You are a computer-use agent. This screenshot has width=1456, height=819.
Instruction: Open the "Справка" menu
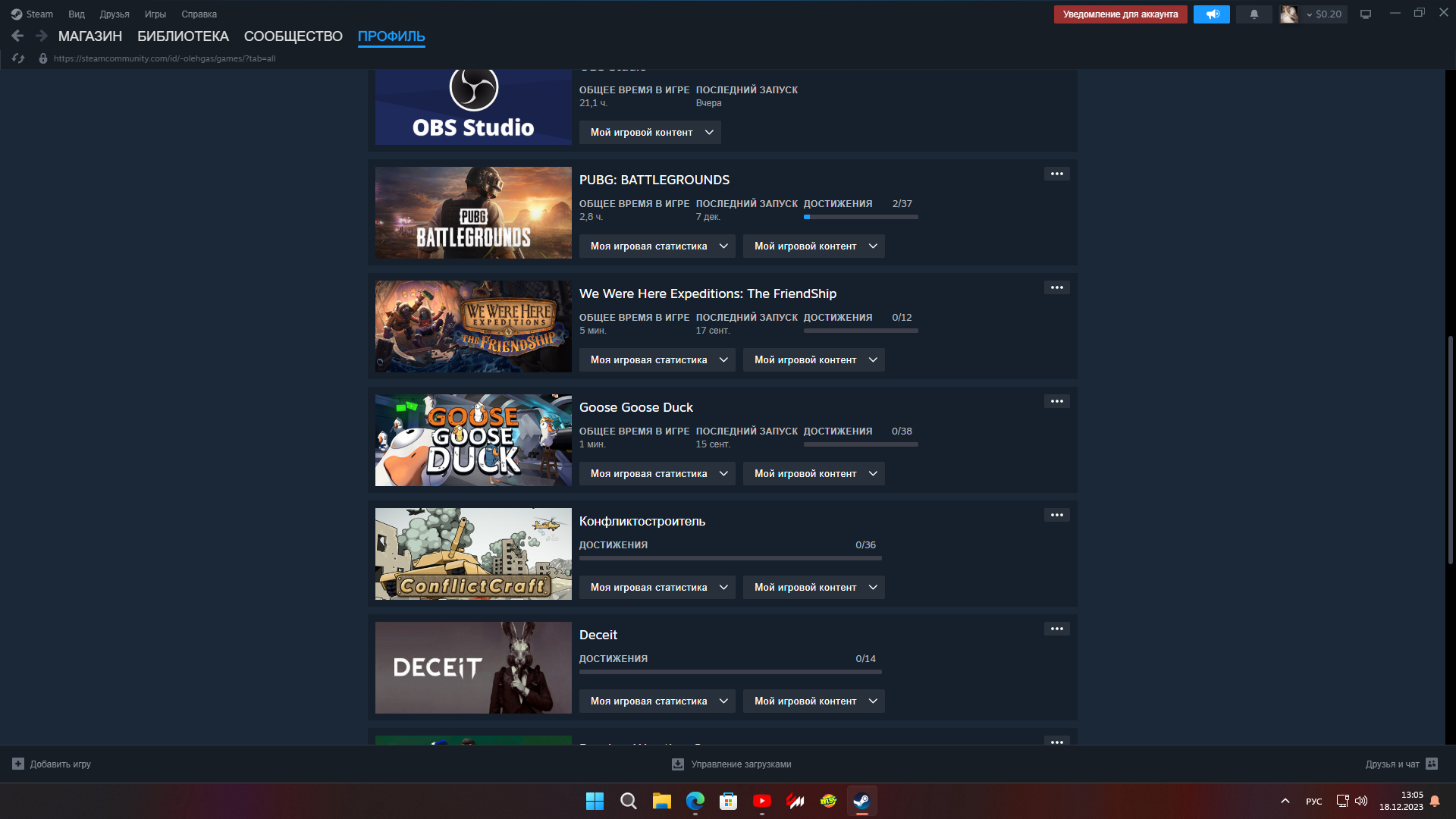[x=199, y=14]
